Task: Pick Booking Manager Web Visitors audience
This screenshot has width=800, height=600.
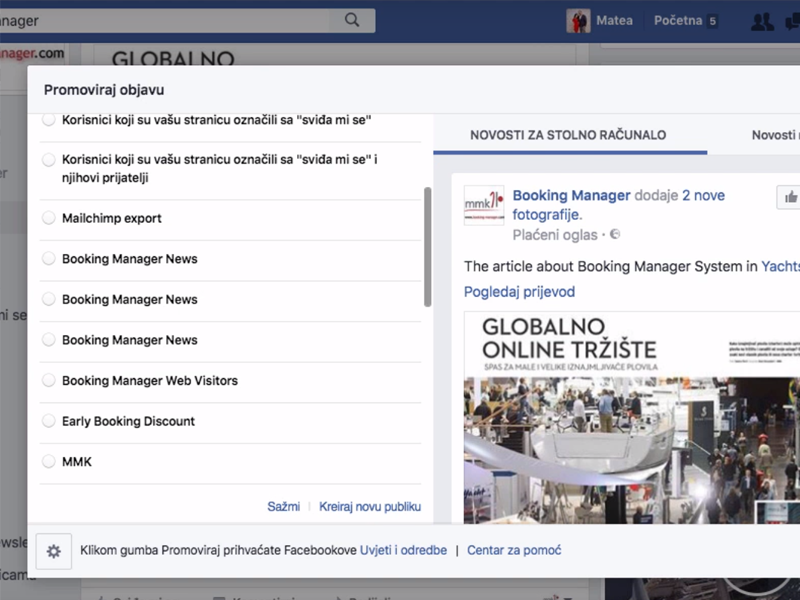Action: coord(49,380)
